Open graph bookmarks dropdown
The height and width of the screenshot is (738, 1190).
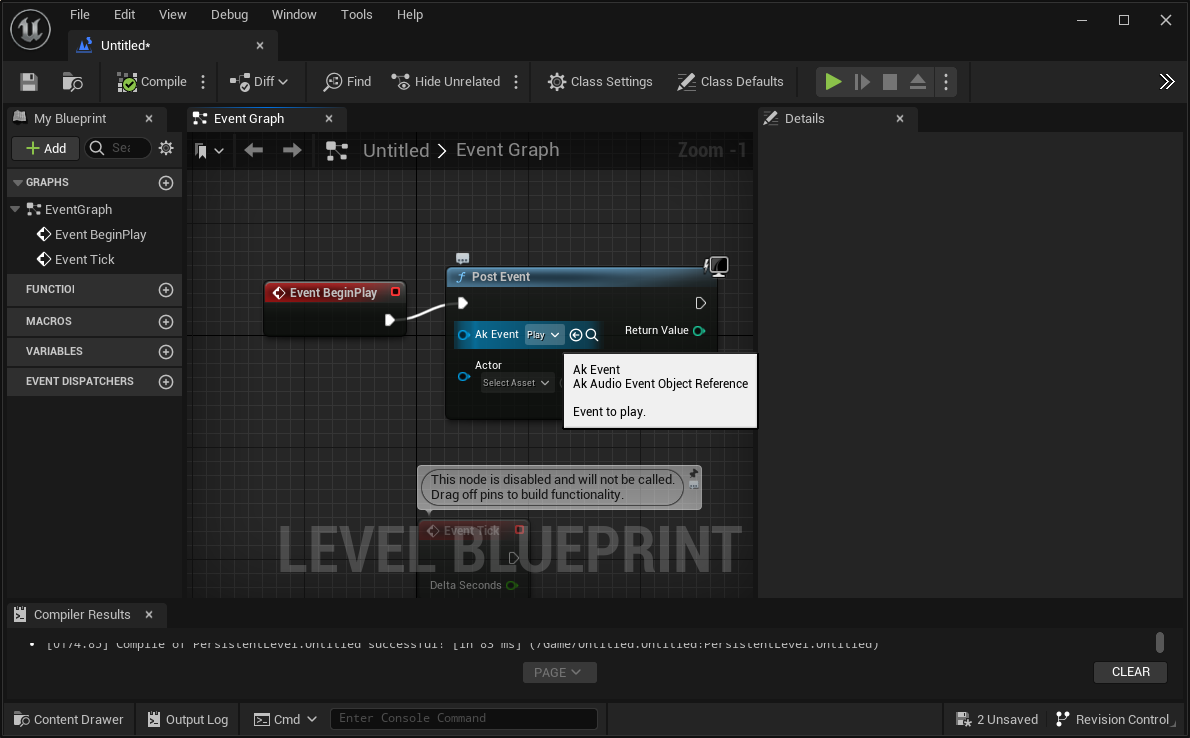(209, 150)
